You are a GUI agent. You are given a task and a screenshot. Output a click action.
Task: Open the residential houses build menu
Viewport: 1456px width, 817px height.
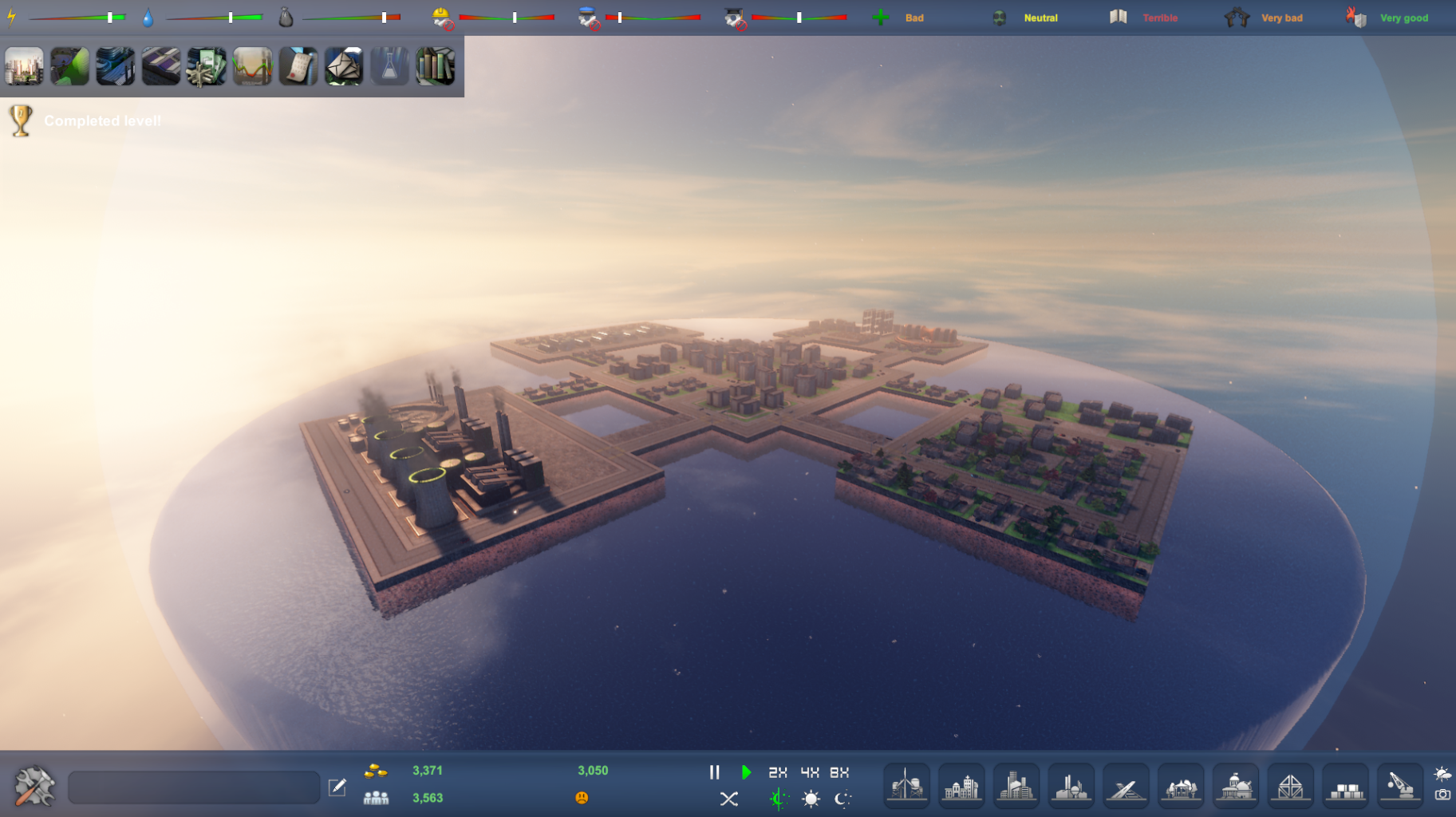tap(961, 786)
